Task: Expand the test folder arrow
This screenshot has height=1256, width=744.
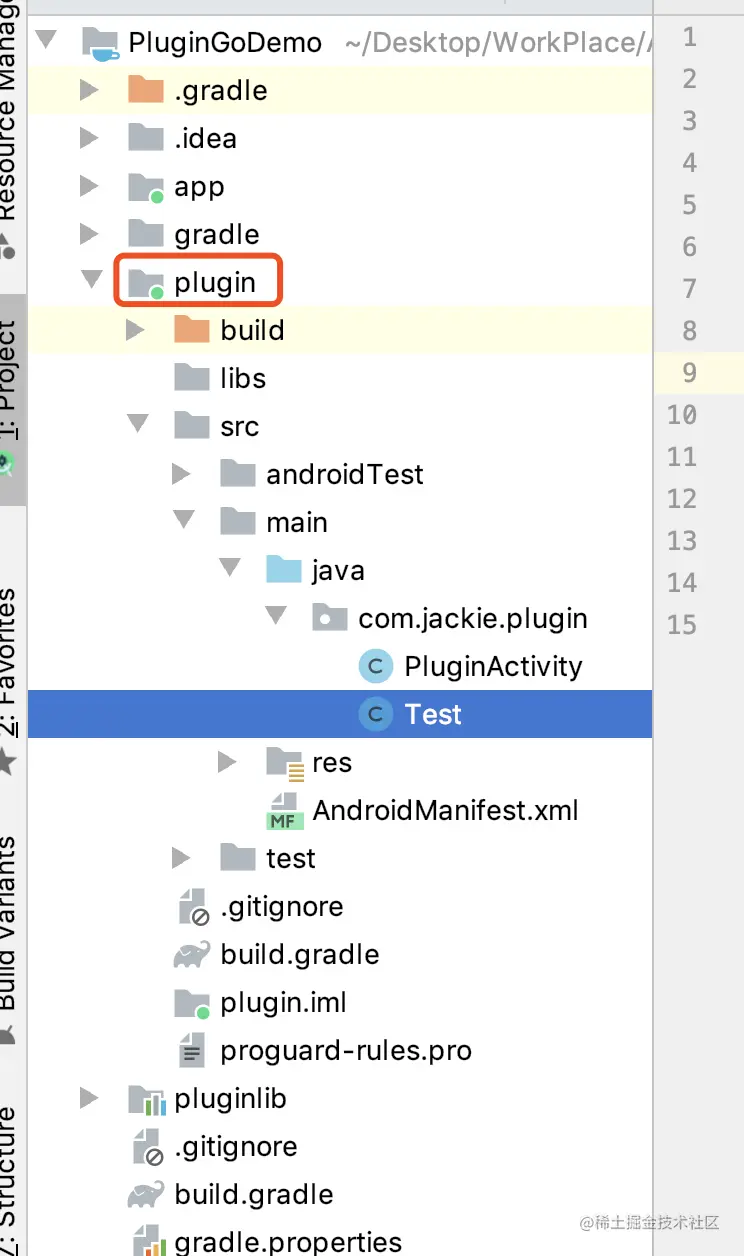Action: 181,858
